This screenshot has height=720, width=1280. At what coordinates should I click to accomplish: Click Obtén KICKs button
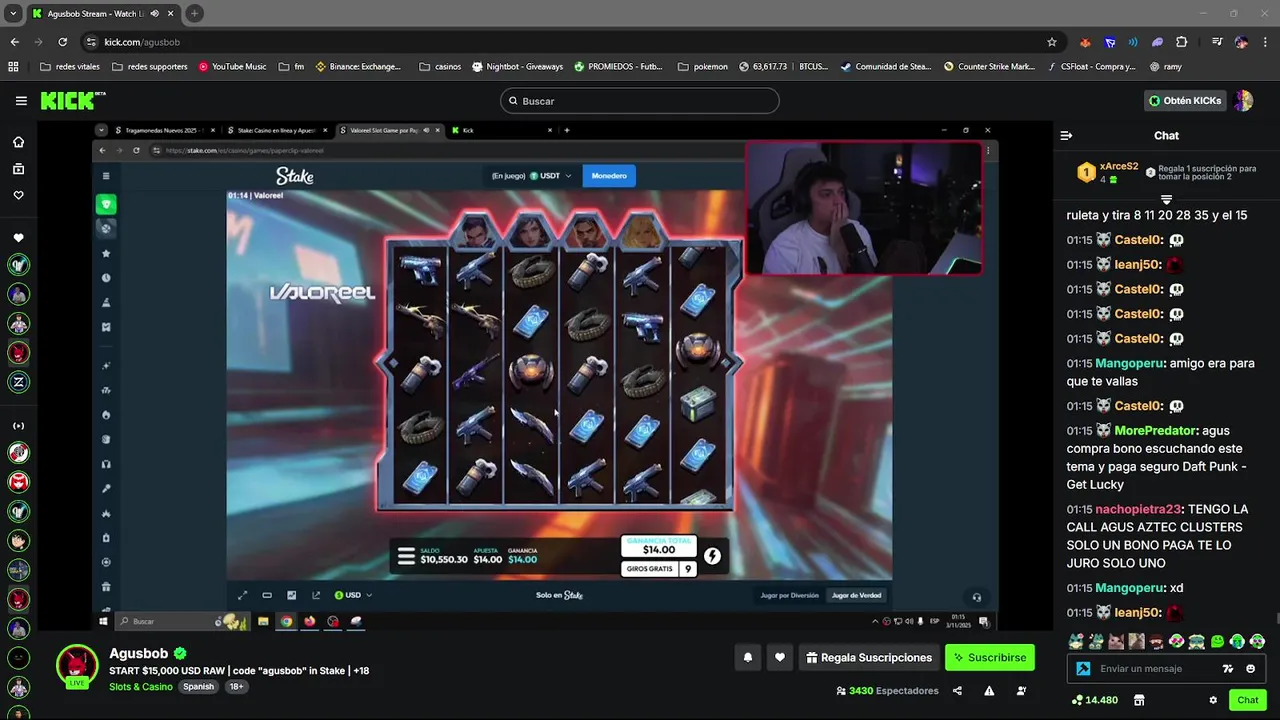(1185, 101)
